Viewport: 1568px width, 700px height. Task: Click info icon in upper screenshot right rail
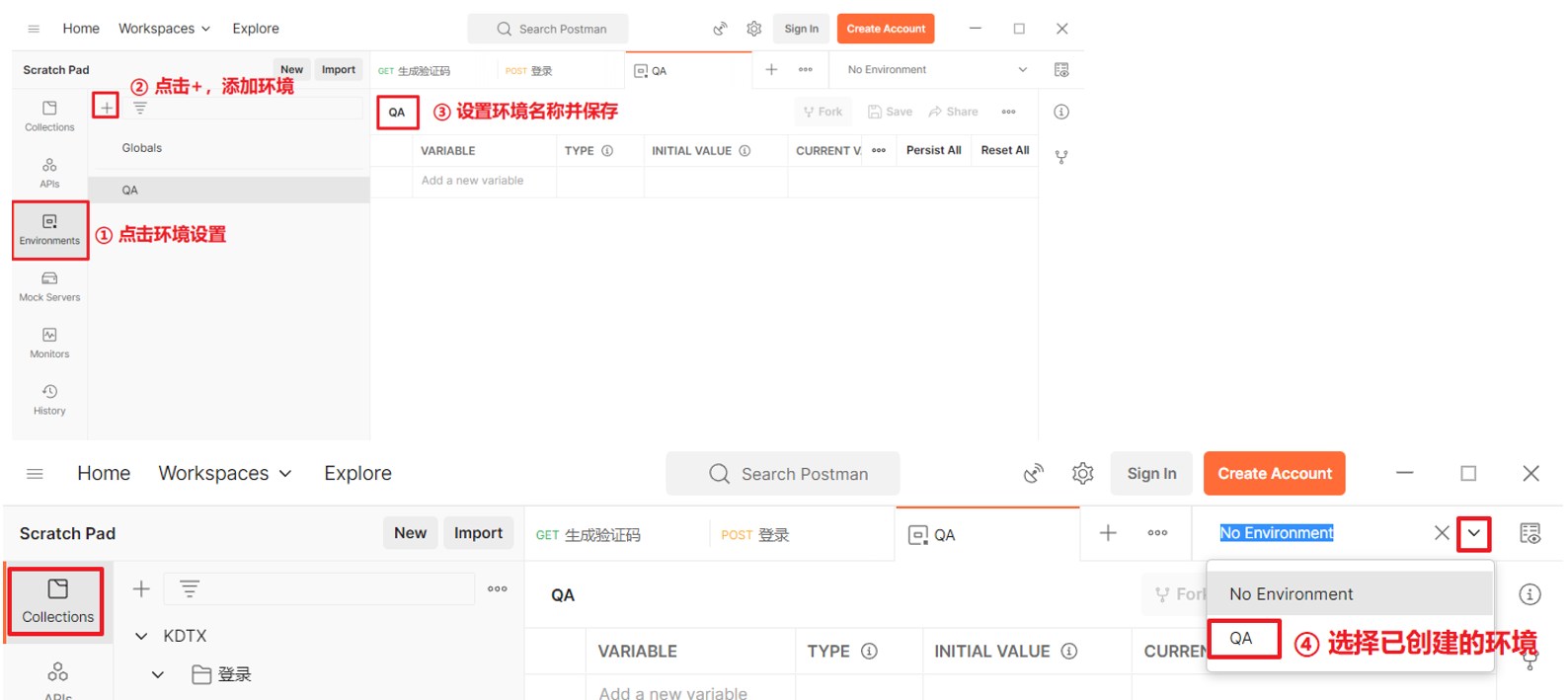point(1061,112)
